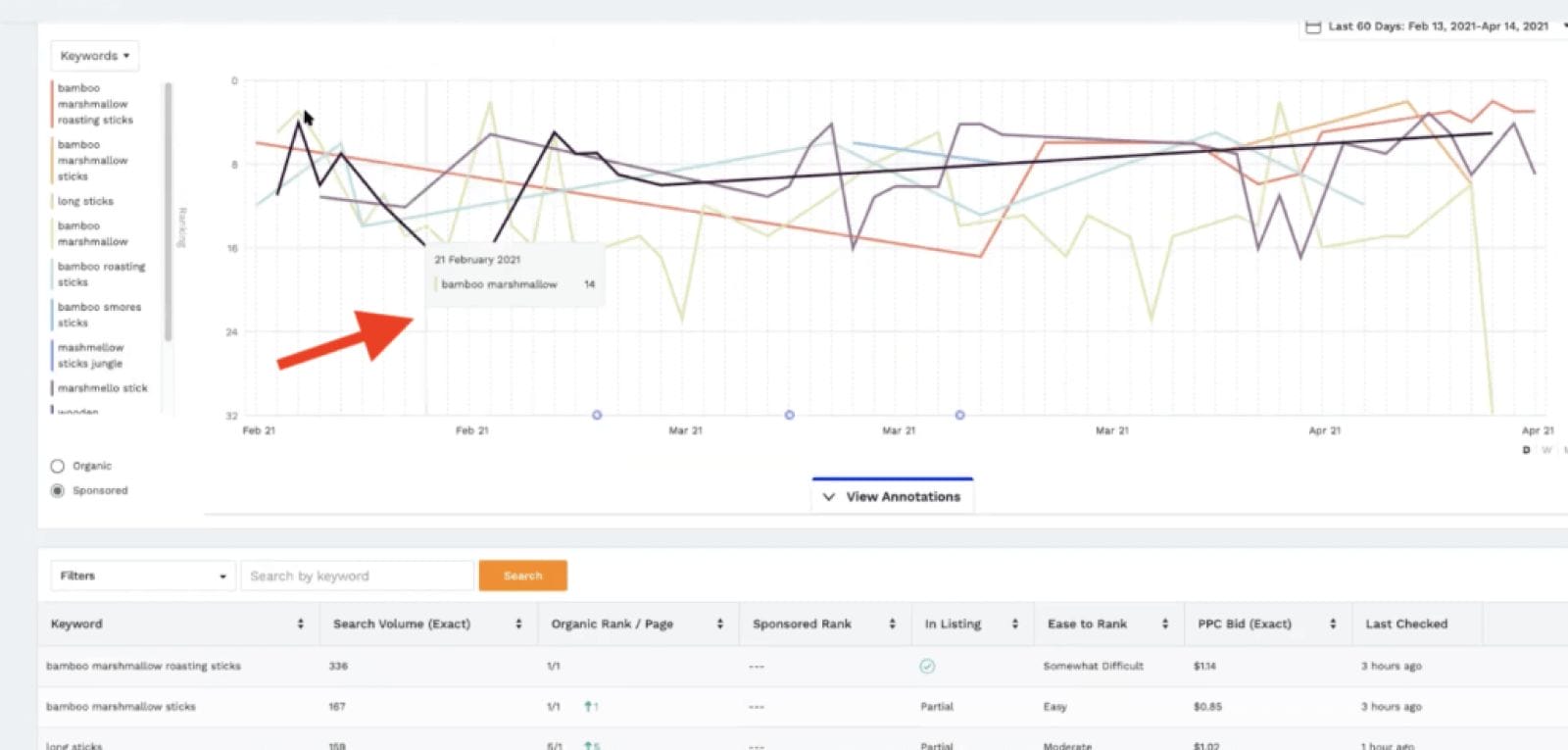This screenshot has width=1568, height=750.
Task: Expand View Annotations panel
Action: 893,496
